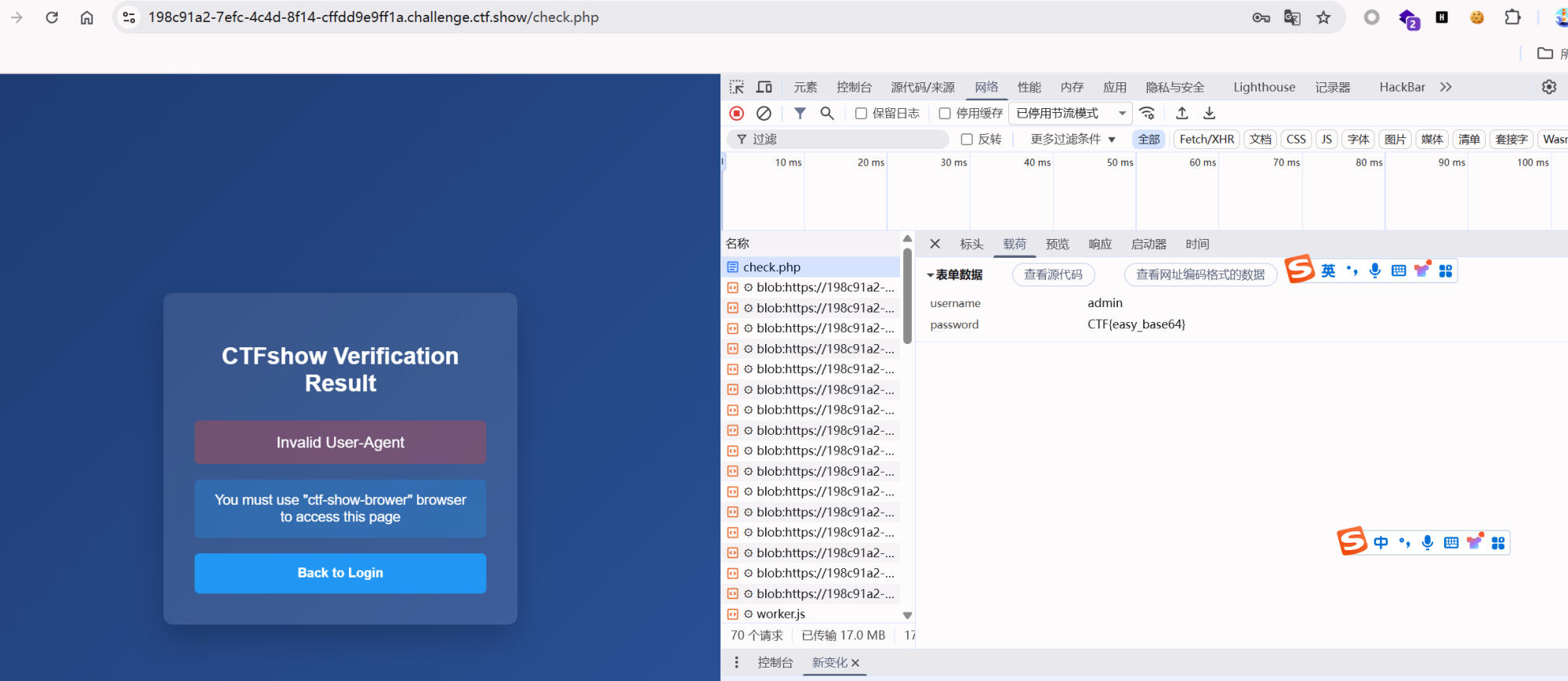Toggle device toolbar emulation icon
The image size is (1568, 681).
764,87
